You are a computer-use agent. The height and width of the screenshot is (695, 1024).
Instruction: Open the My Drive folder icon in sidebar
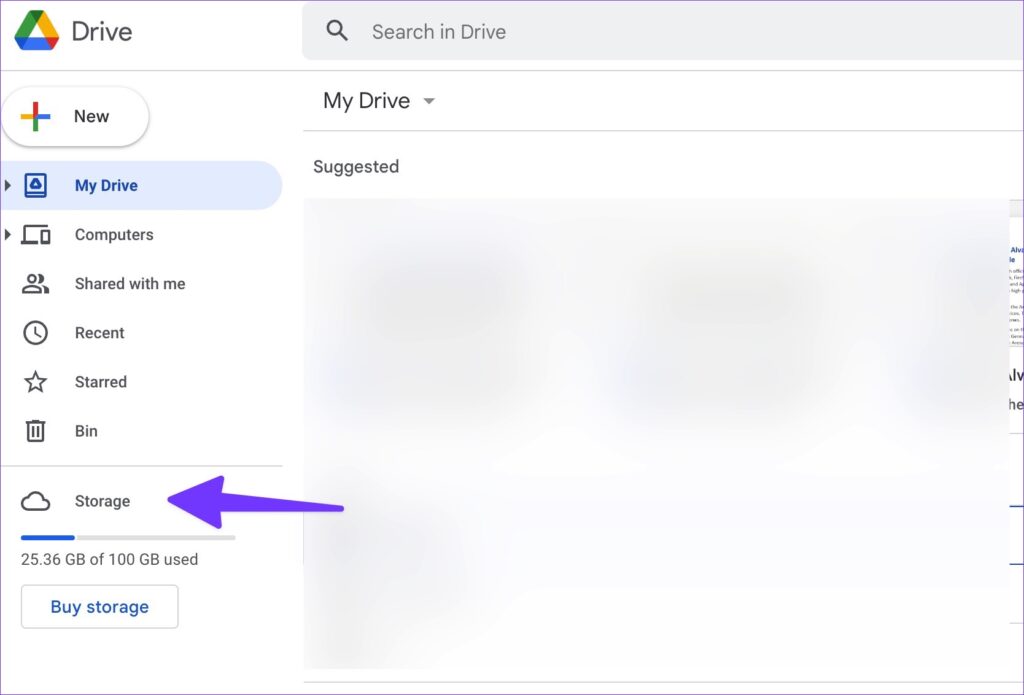36,185
